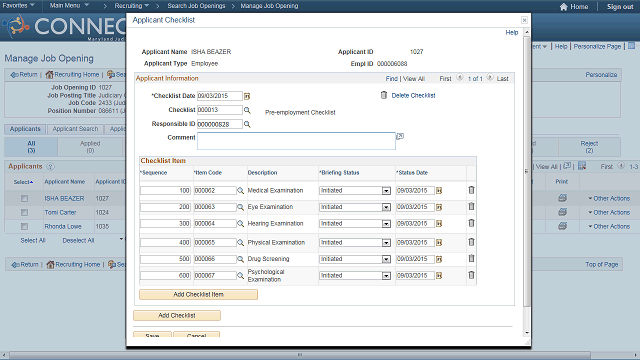This screenshot has height=360, width=640.
Task: Open Briefing Status dropdown for Physical Examination
Action: point(386,243)
